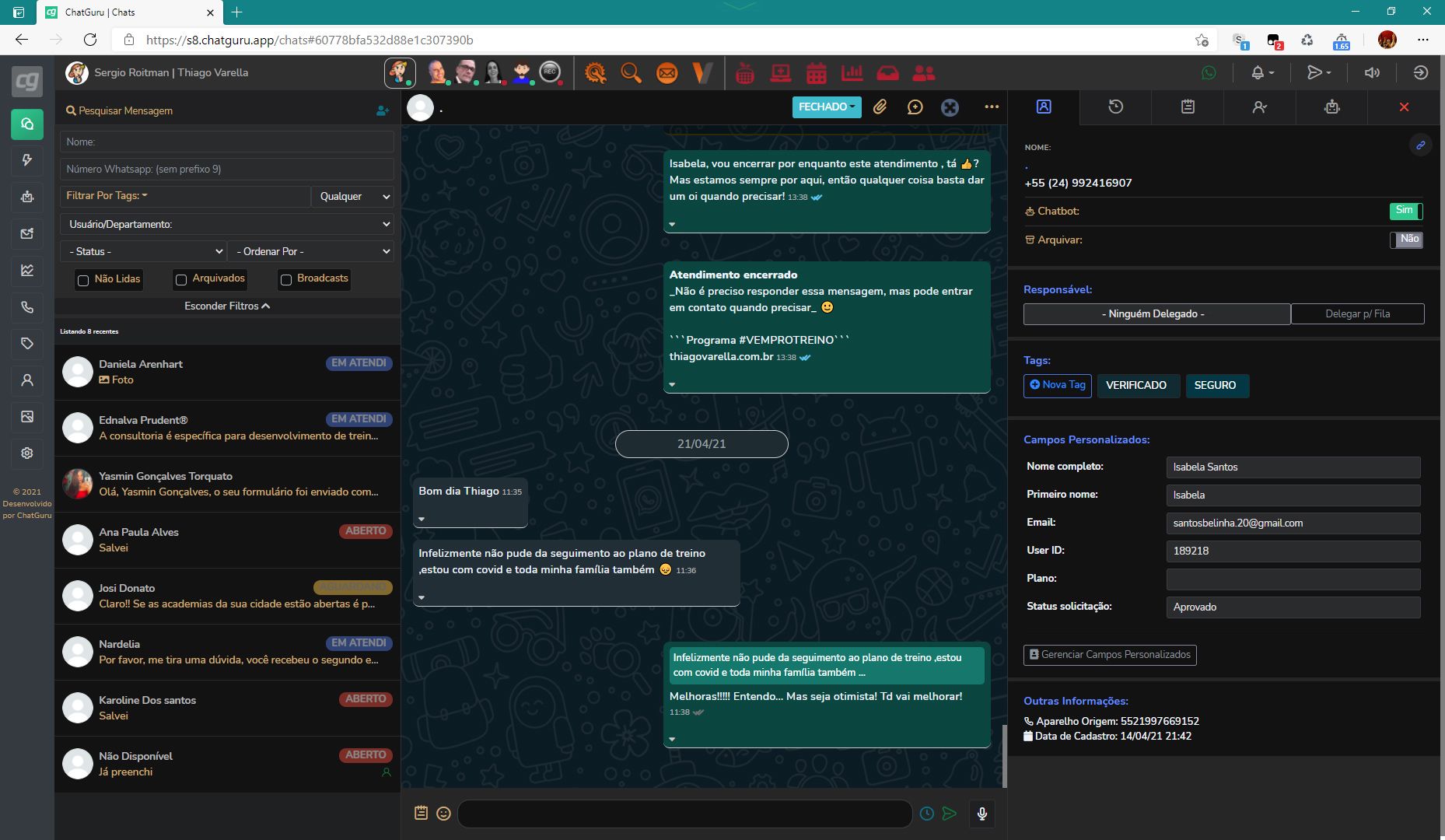Image resolution: width=1445 pixels, height=840 pixels.
Task: Toggle the sound speaker icon
Action: (1372, 72)
